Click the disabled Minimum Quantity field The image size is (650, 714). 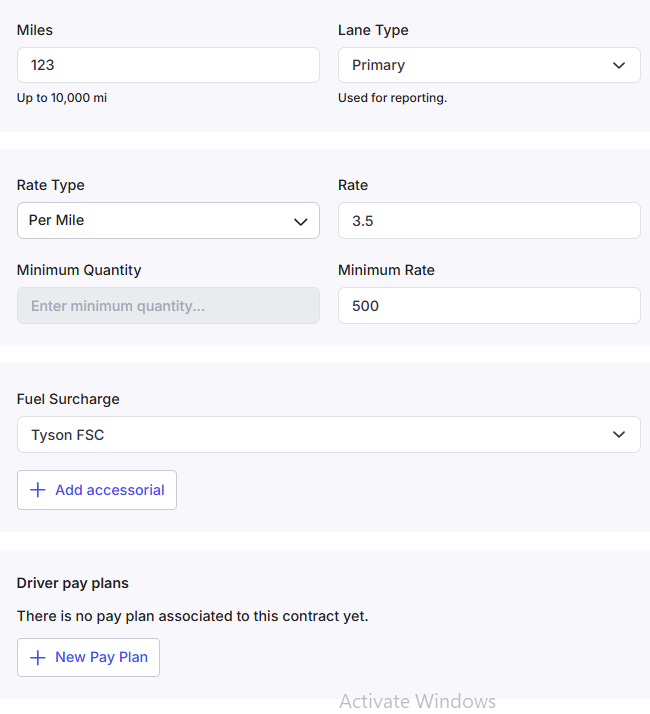tap(168, 306)
